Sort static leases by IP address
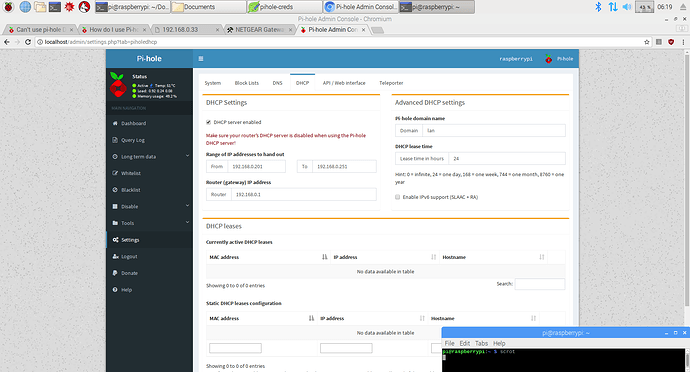Image resolution: width=690 pixels, height=372 pixels. tap(372, 318)
